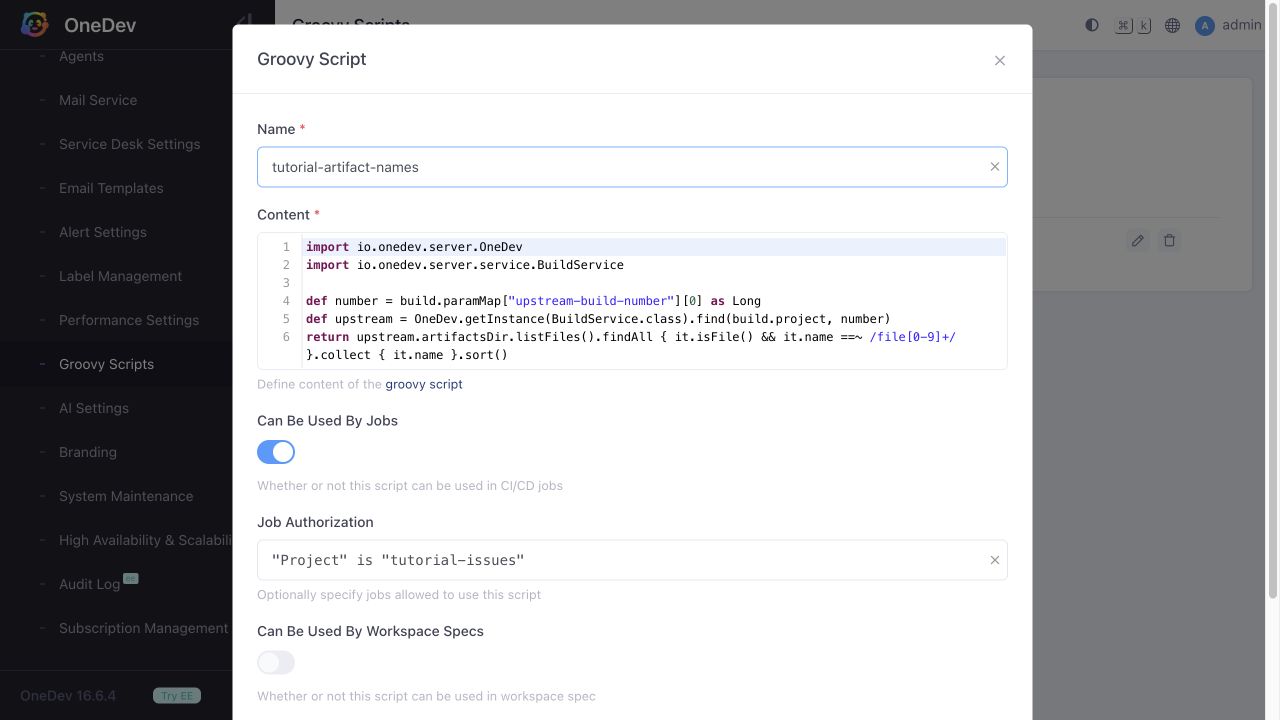Click the OneDev brand name
The height and width of the screenshot is (720, 1280).
click(x=100, y=25)
